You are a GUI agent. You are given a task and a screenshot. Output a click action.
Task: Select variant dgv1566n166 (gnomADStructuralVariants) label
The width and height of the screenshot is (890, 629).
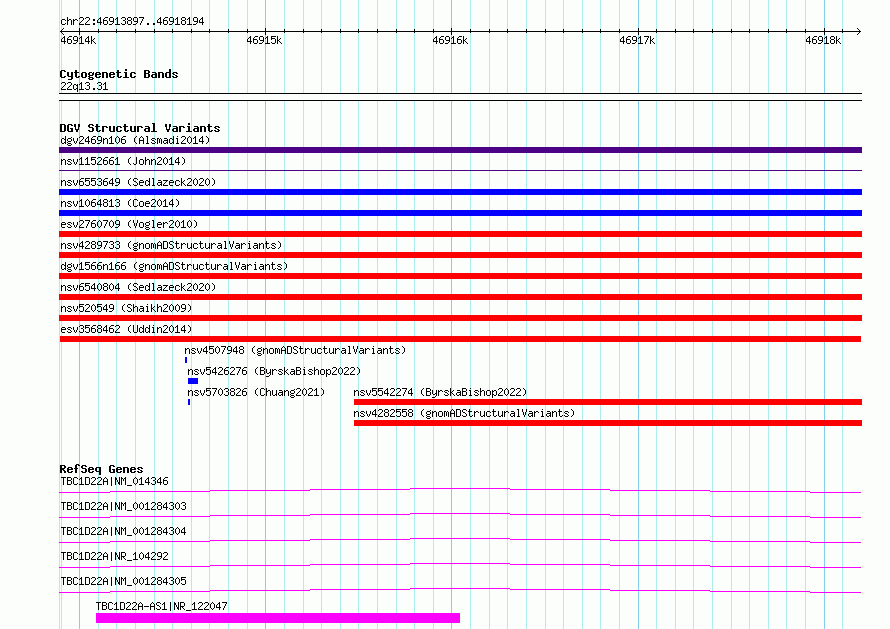[x=174, y=266]
